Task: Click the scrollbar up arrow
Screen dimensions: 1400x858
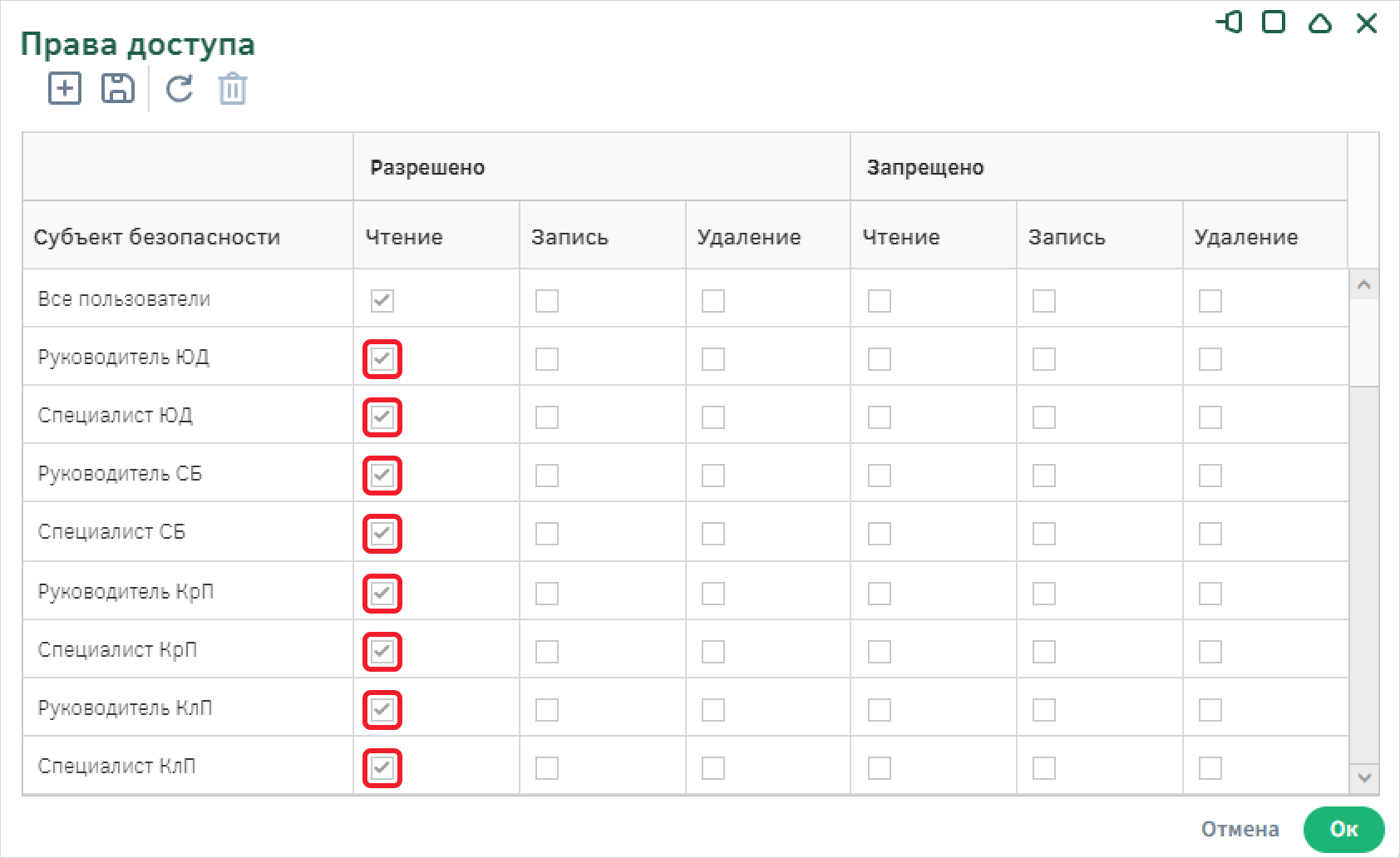Action: pyautogui.click(x=1363, y=285)
